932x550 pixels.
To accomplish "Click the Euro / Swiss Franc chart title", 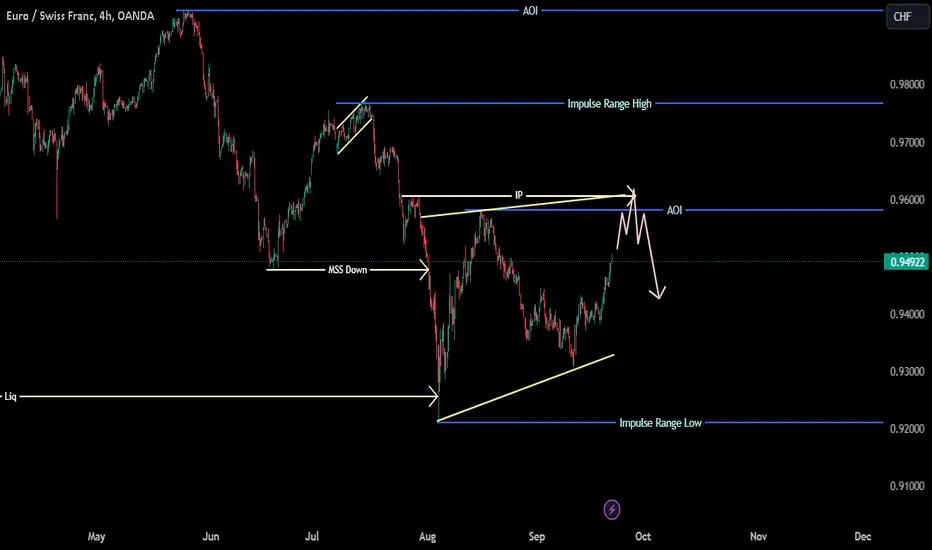I will click(80, 16).
